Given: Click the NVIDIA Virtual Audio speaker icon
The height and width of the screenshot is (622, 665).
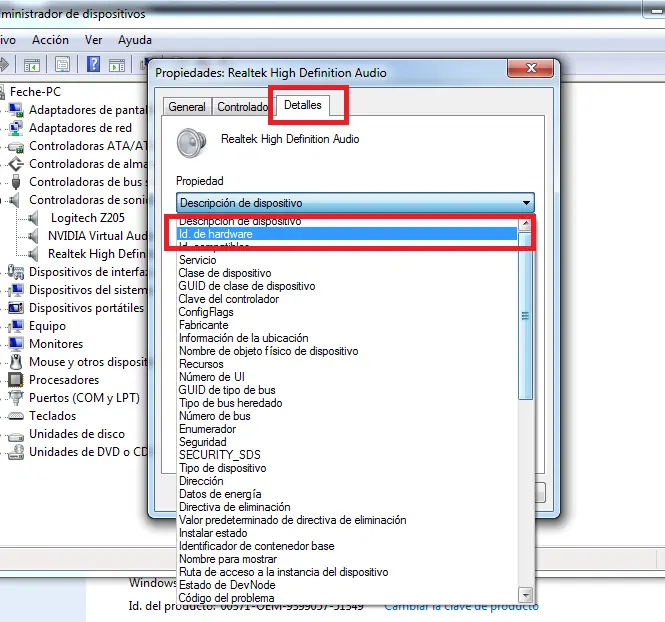Looking at the screenshot, I should click(33, 236).
